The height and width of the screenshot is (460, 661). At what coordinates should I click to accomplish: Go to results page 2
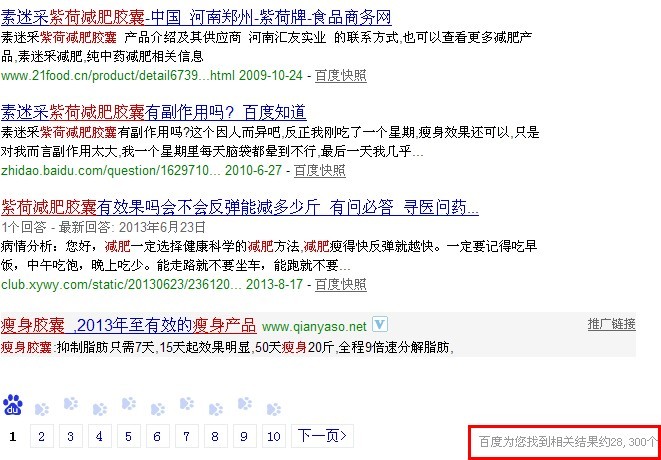pos(42,436)
